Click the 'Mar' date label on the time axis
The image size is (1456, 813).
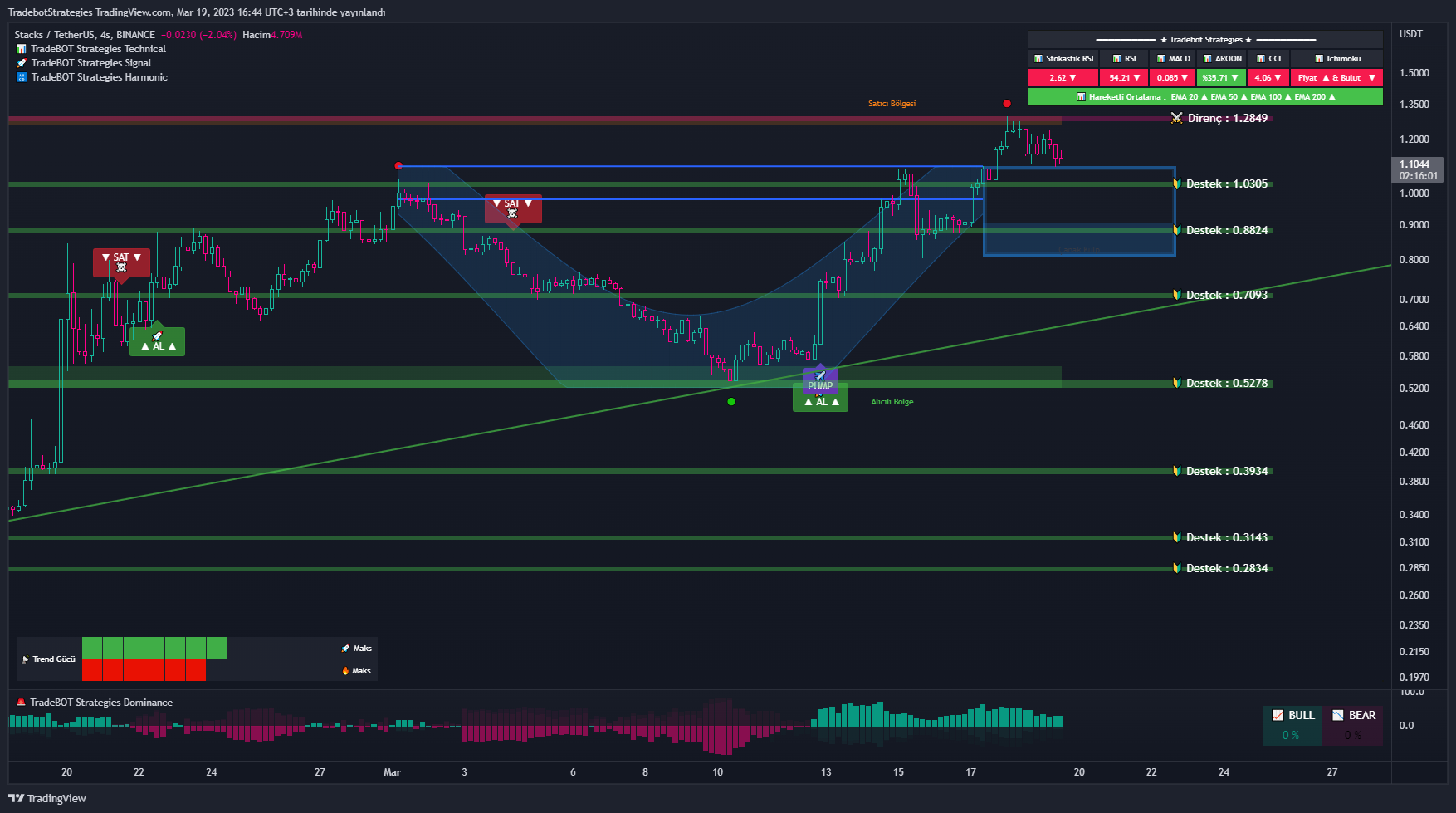(393, 772)
